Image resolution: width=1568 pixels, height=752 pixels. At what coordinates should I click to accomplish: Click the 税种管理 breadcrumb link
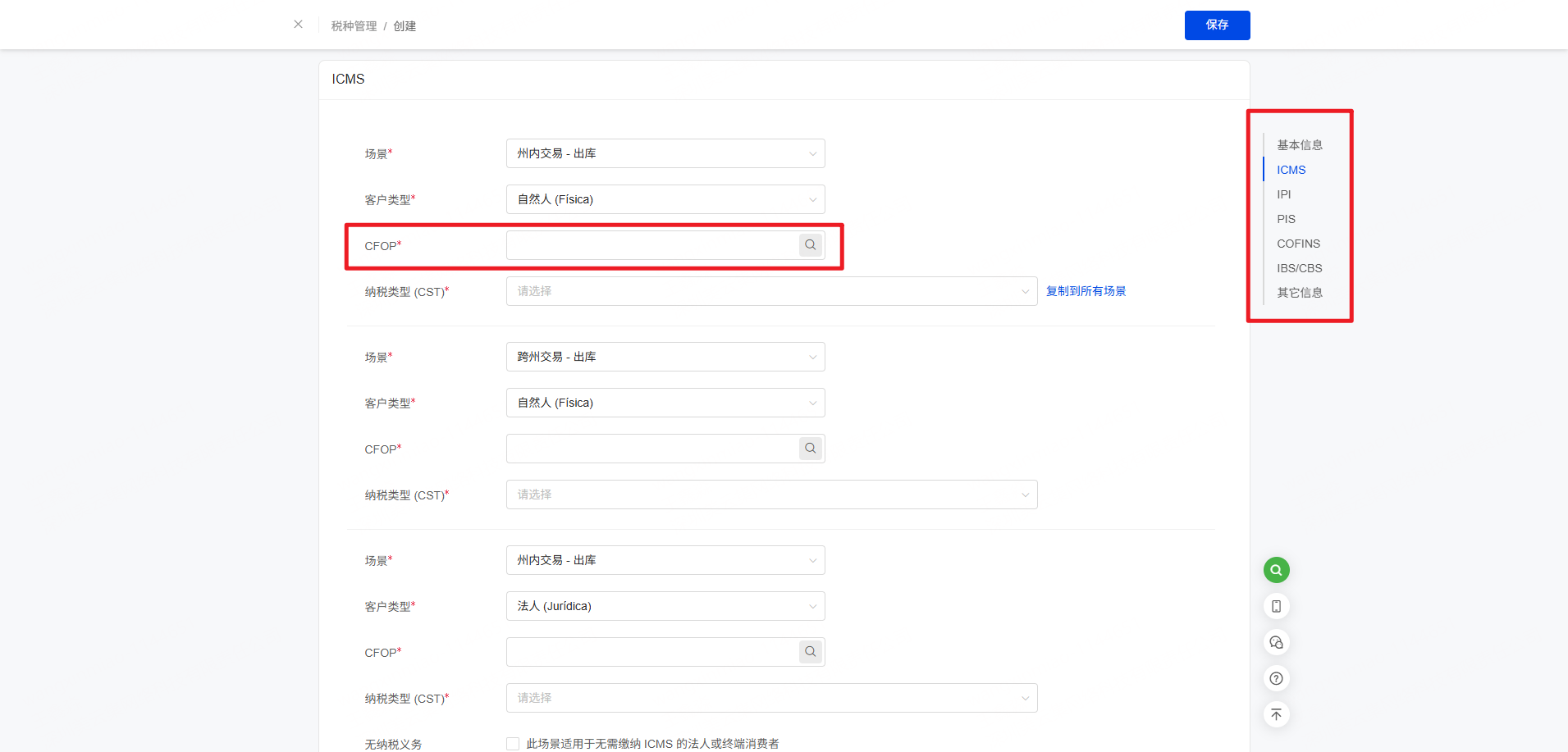tap(354, 26)
